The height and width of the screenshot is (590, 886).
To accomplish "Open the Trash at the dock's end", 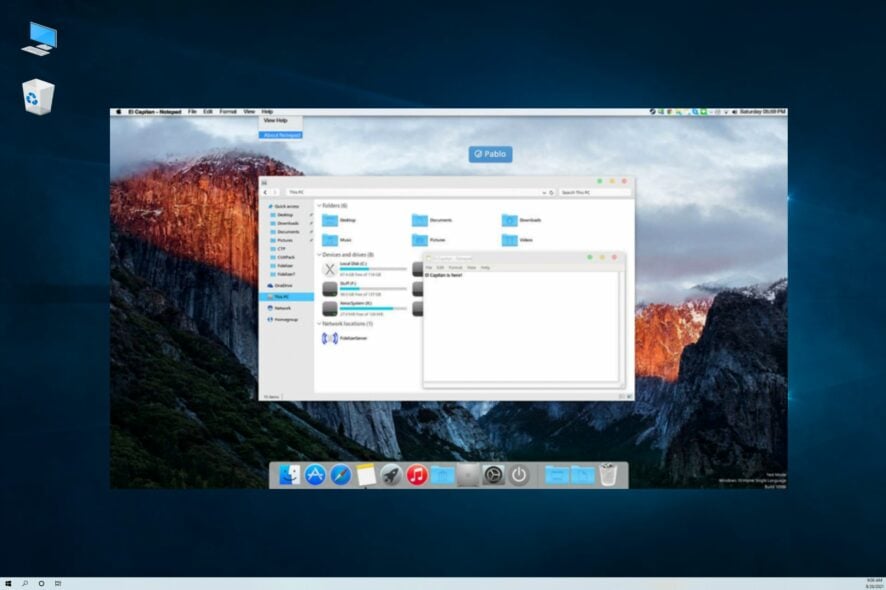I will (608, 475).
